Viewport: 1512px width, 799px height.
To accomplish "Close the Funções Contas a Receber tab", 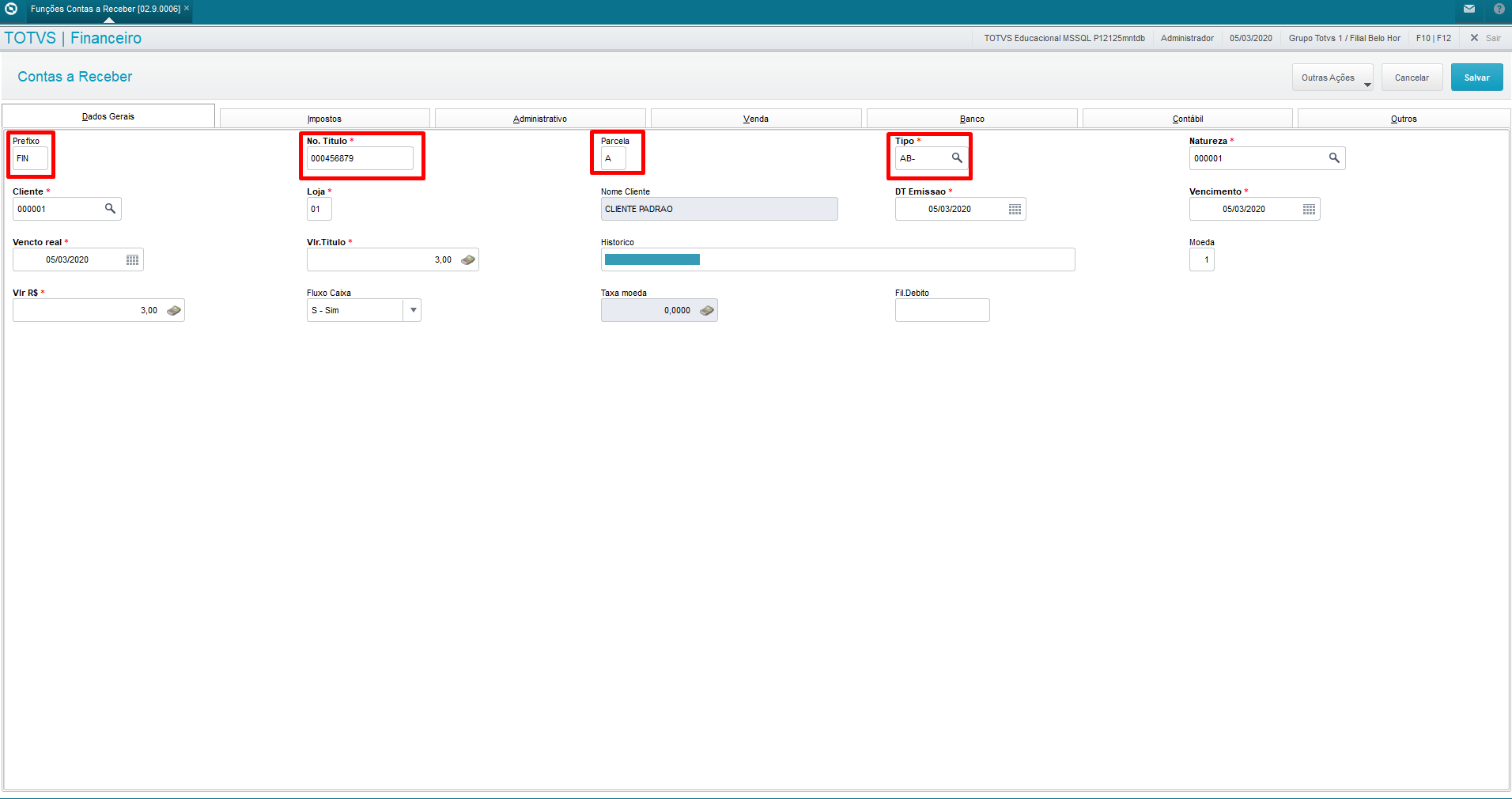I will pyautogui.click(x=187, y=8).
